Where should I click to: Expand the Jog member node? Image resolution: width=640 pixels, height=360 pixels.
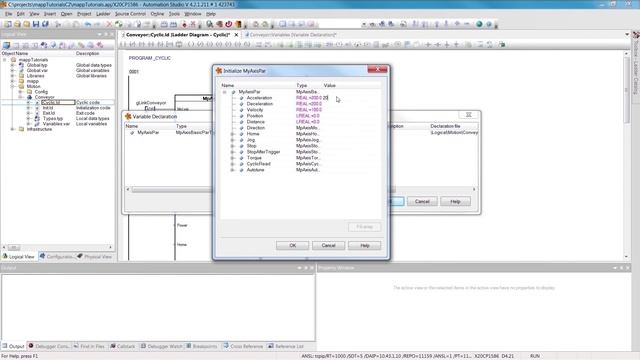[233, 140]
